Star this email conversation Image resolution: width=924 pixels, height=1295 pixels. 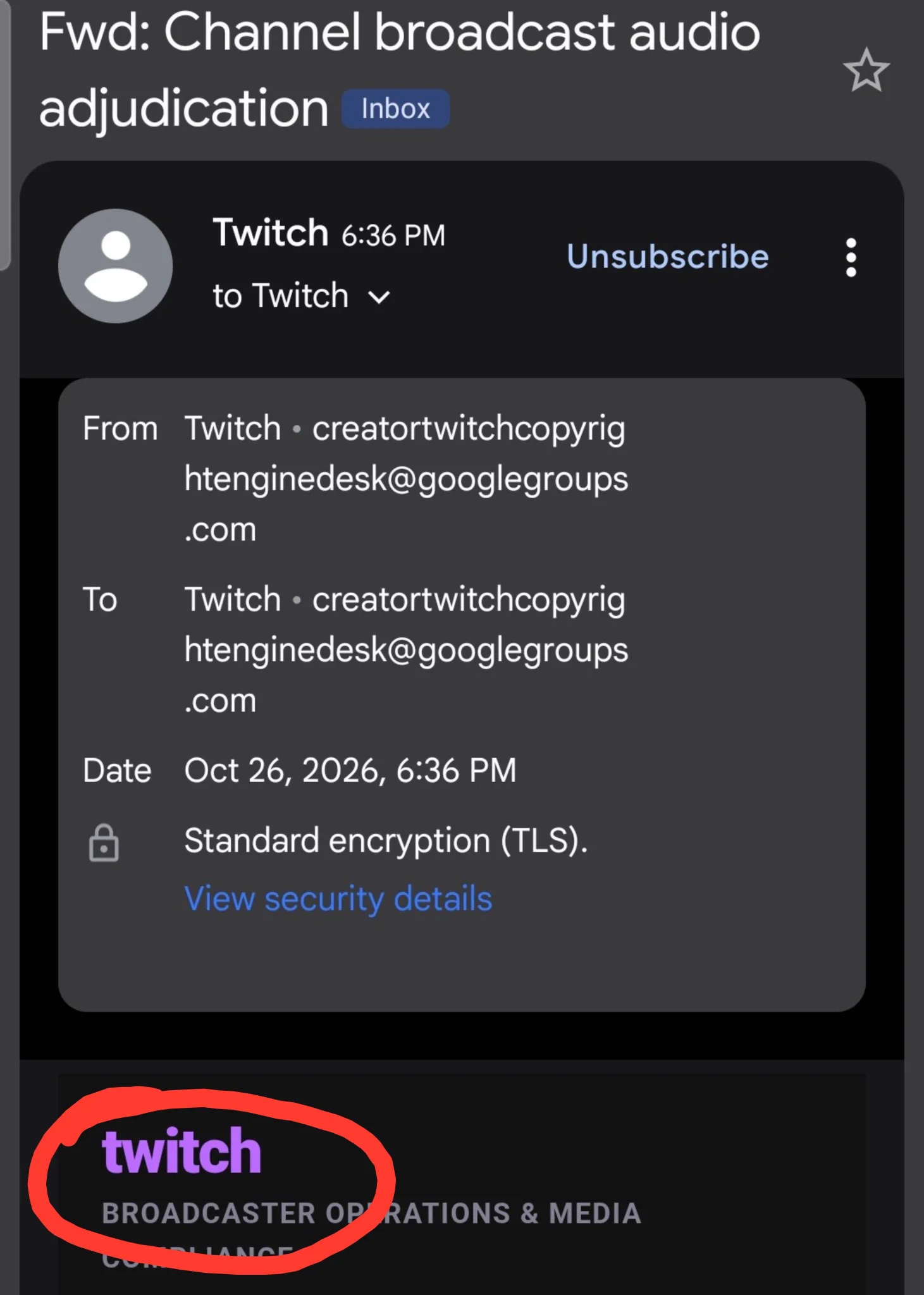click(x=866, y=70)
